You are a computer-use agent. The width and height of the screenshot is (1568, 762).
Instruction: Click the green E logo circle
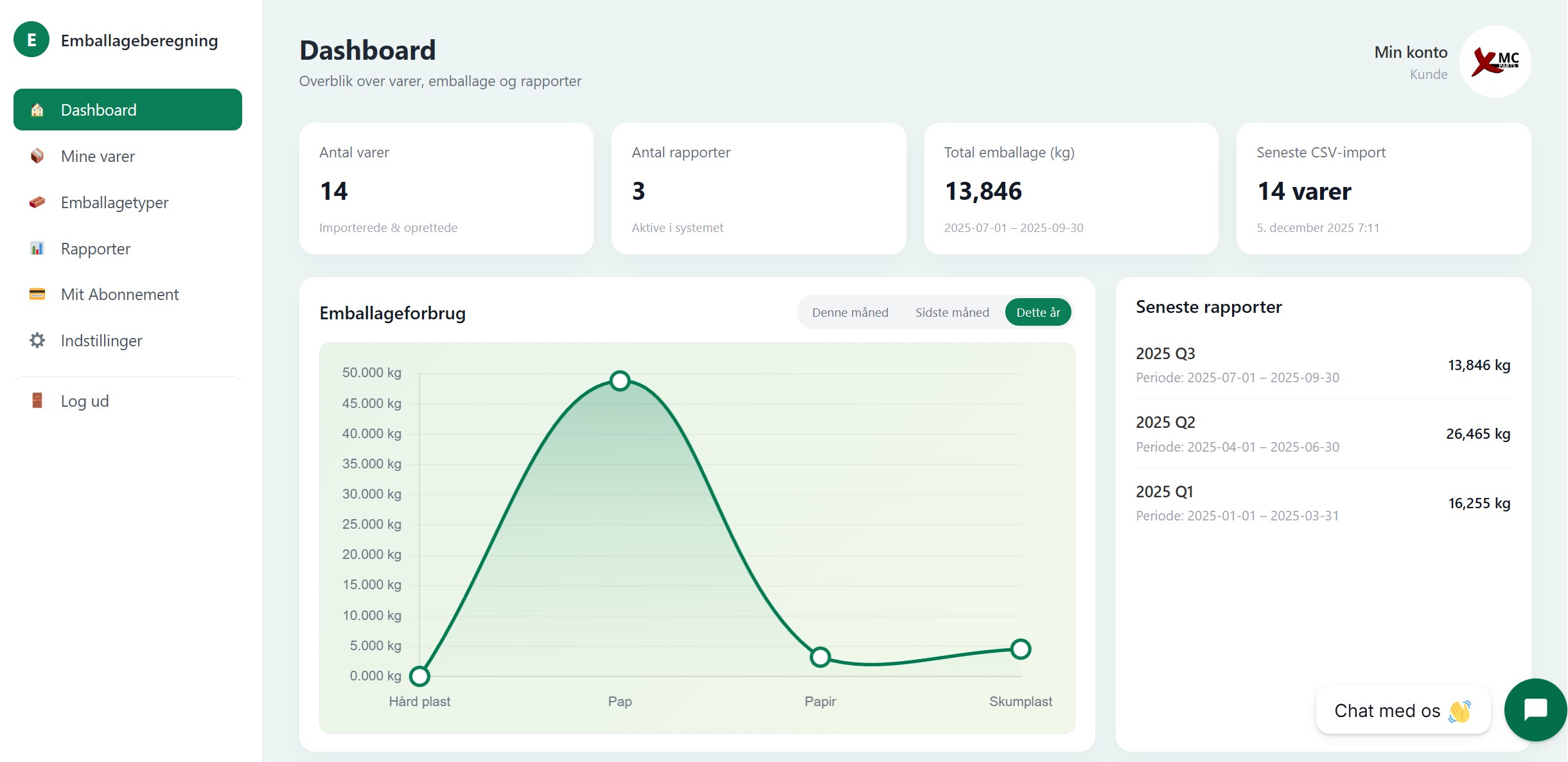[x=31, y=40]
